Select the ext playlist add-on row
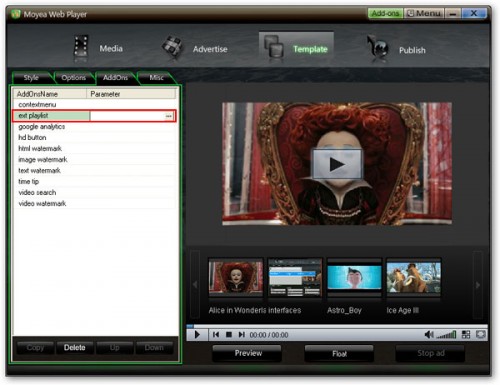 (94, 116)
